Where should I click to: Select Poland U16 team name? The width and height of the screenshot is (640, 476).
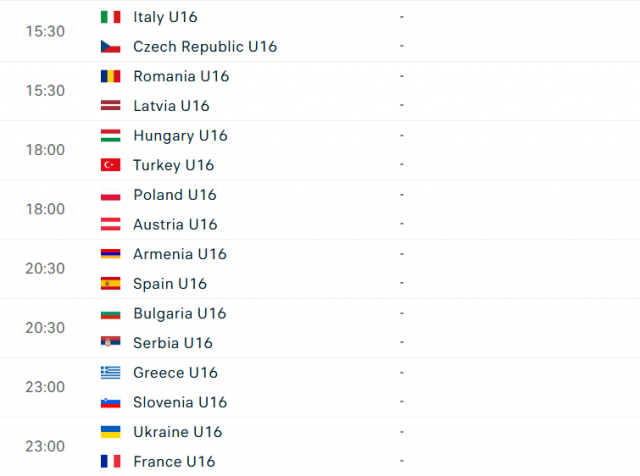(175, 195)
